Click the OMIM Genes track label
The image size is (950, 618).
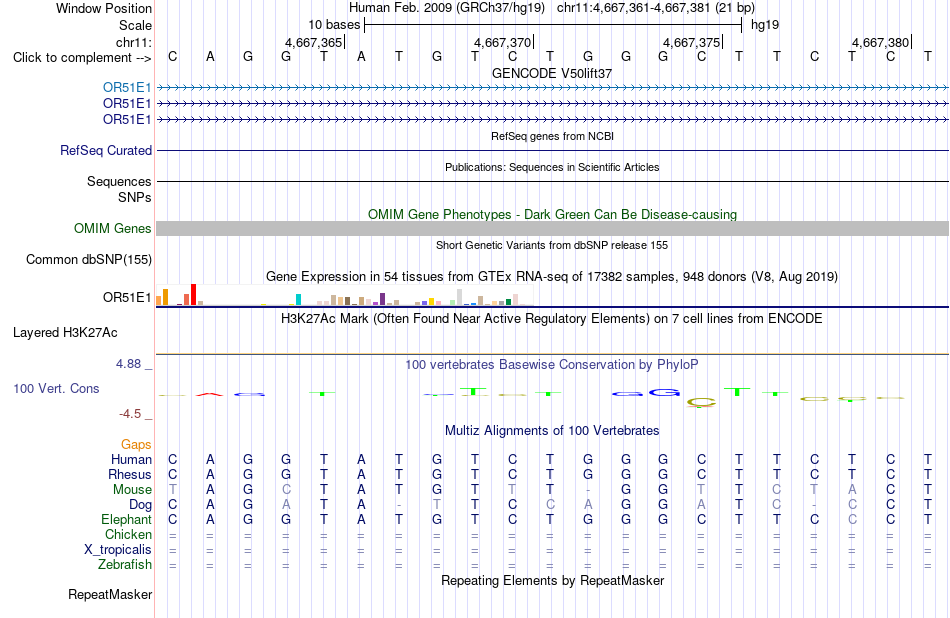(113, 228)
